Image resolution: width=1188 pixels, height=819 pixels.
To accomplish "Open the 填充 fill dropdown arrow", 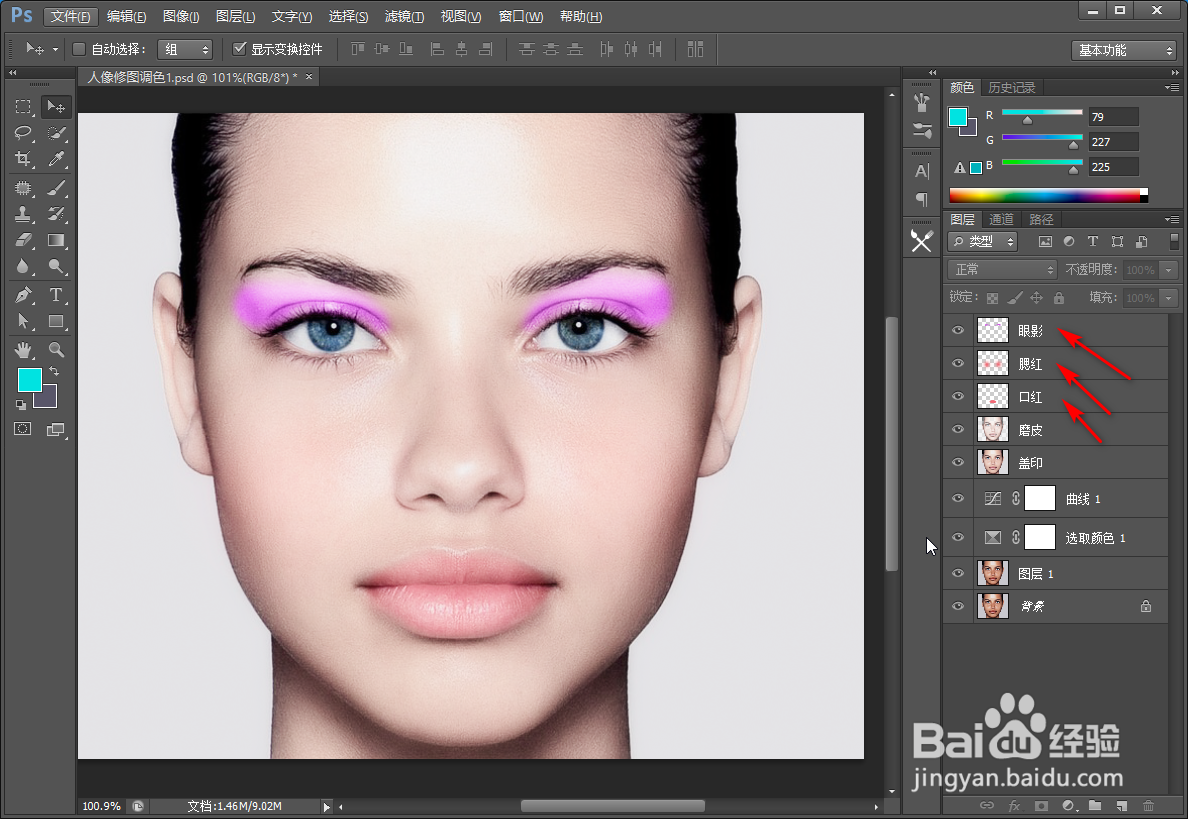I will click(1169, 298).
